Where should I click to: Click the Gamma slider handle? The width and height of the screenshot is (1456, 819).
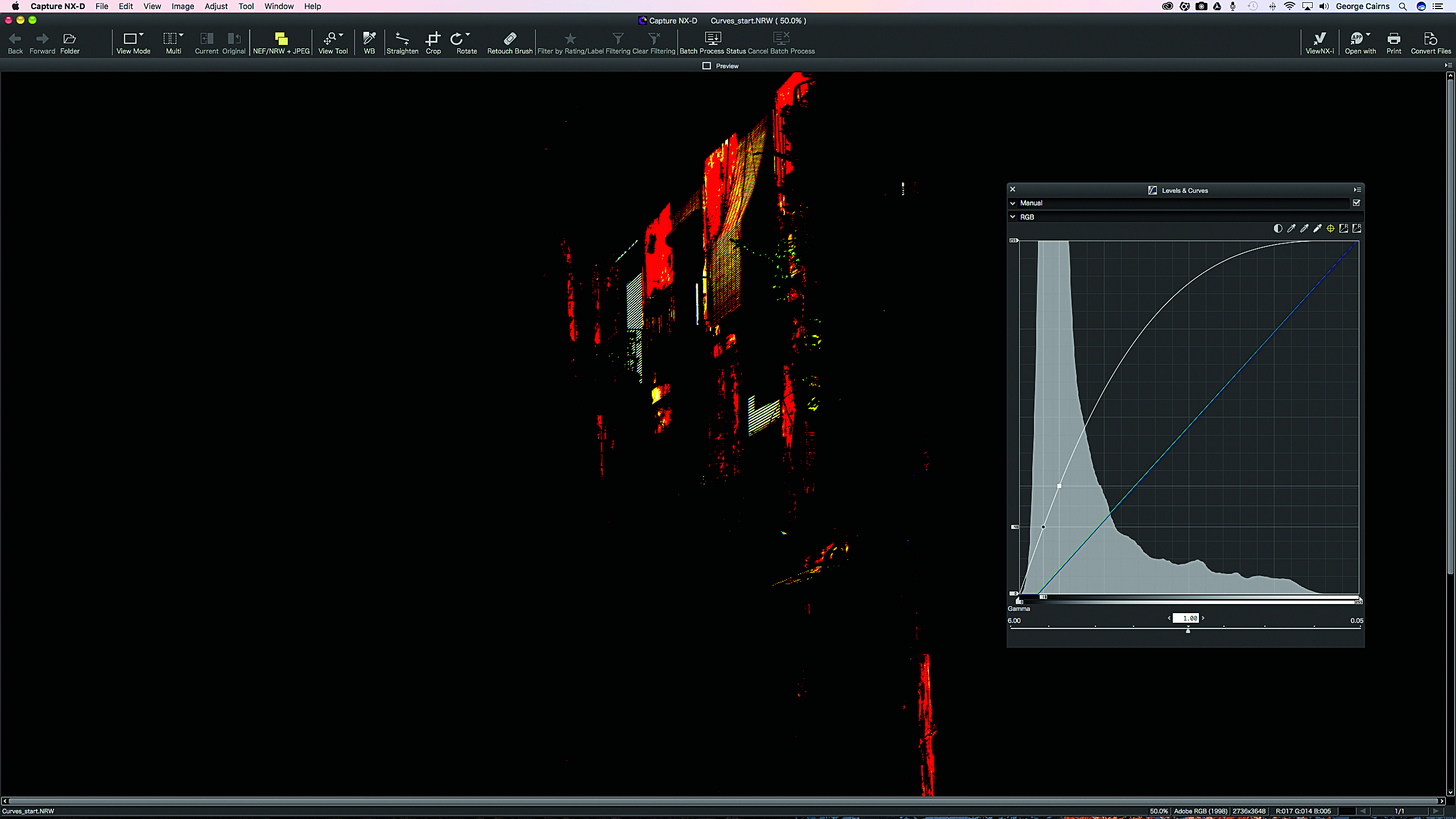tap(1188, 630)
